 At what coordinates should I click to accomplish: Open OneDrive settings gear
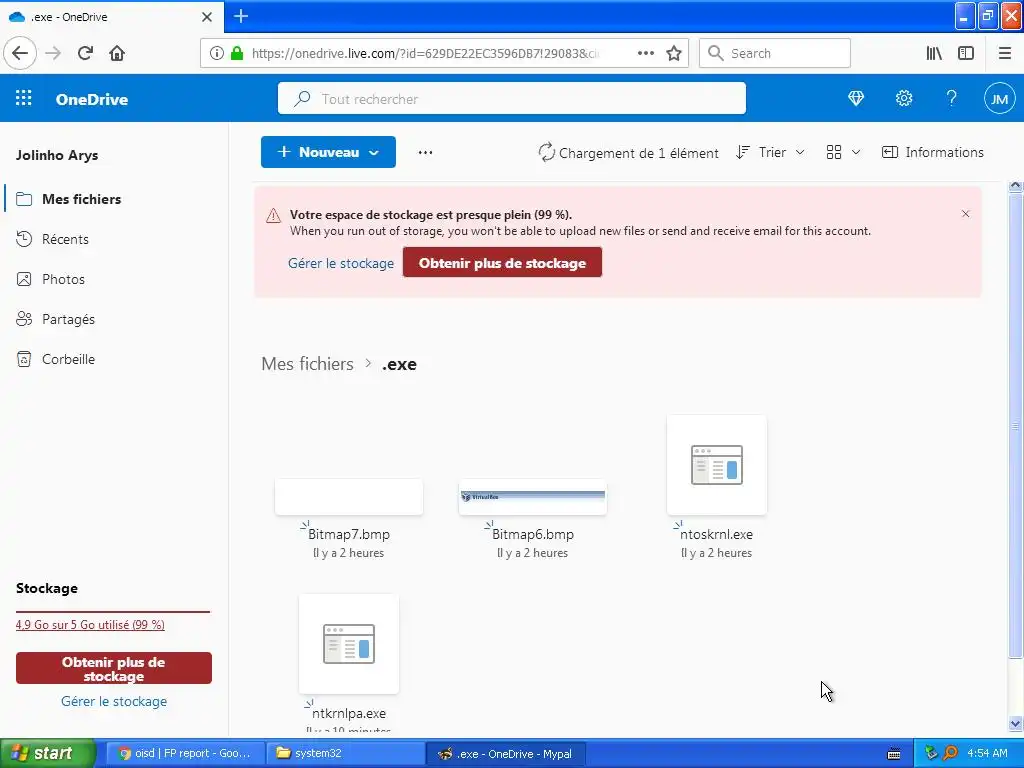(x=904, y=99)
